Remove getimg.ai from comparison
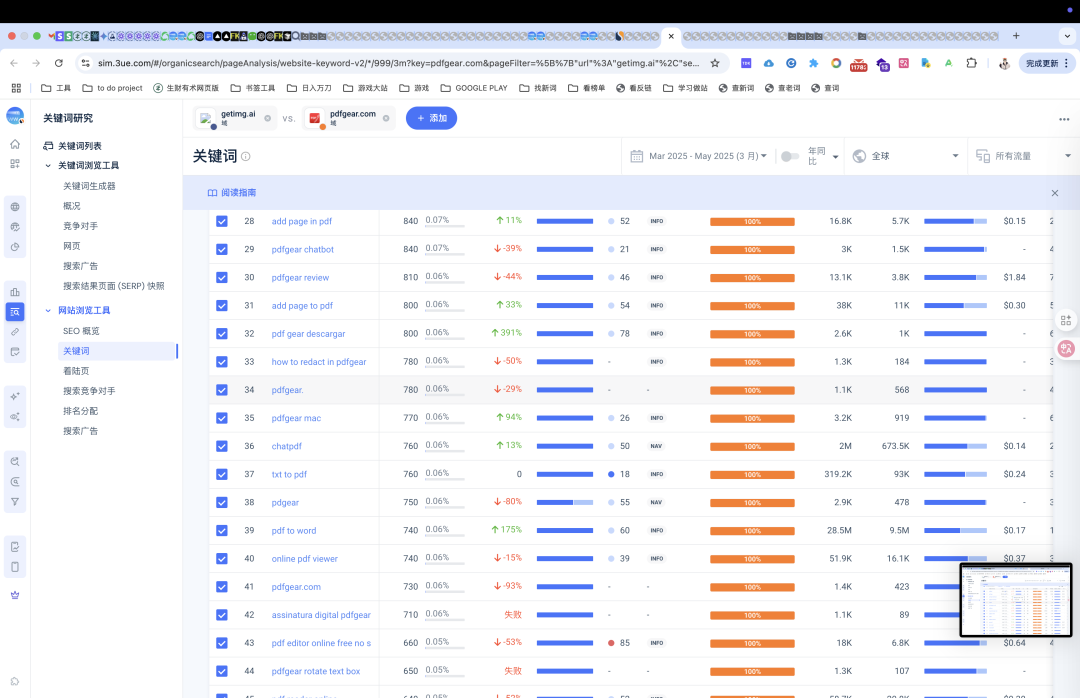1080x698 pixels. tap(267, 119)
